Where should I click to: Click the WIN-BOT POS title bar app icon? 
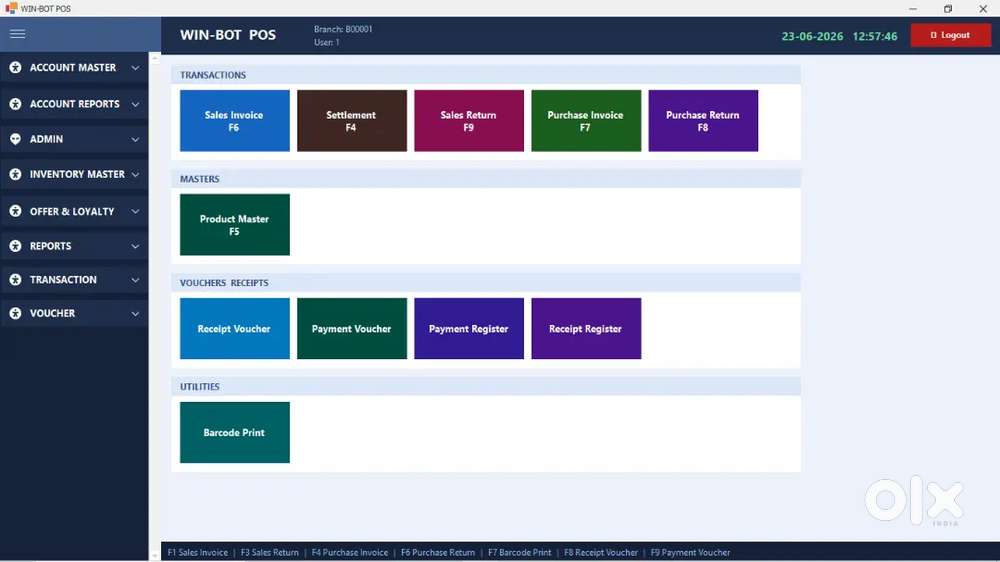click(11, 8)
